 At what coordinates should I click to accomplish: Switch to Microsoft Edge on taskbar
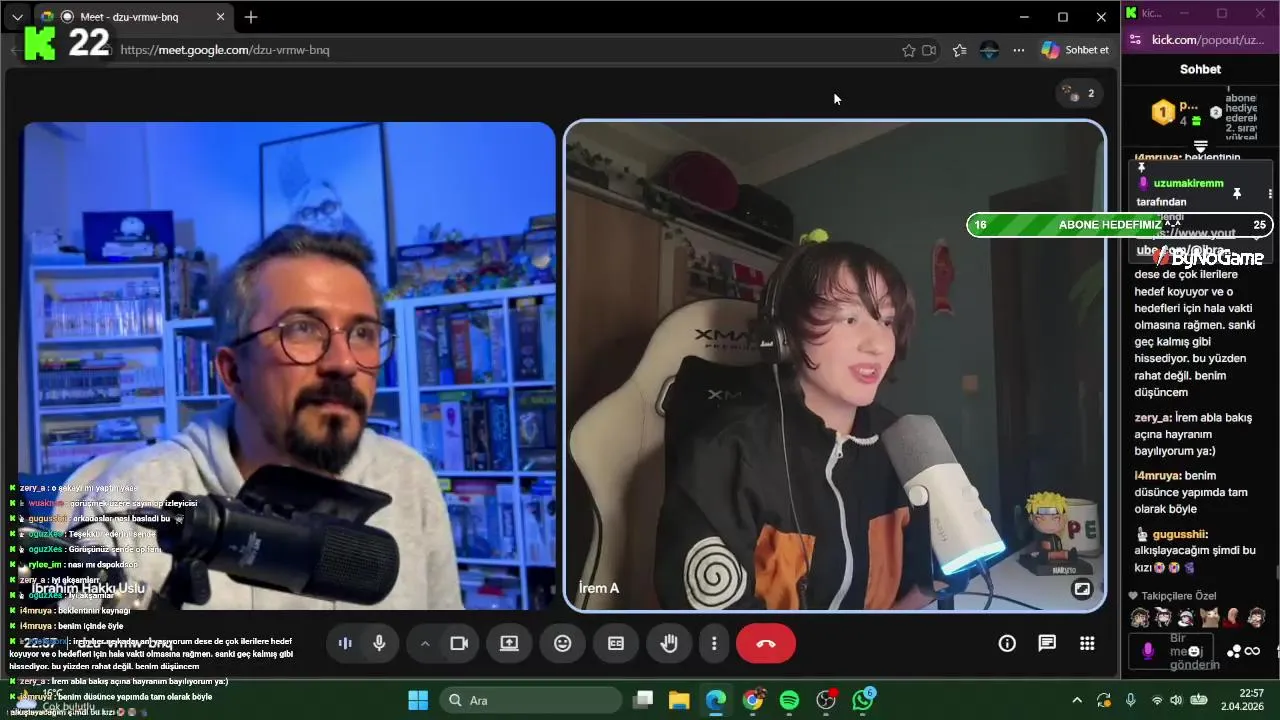[x=716, y=700]
